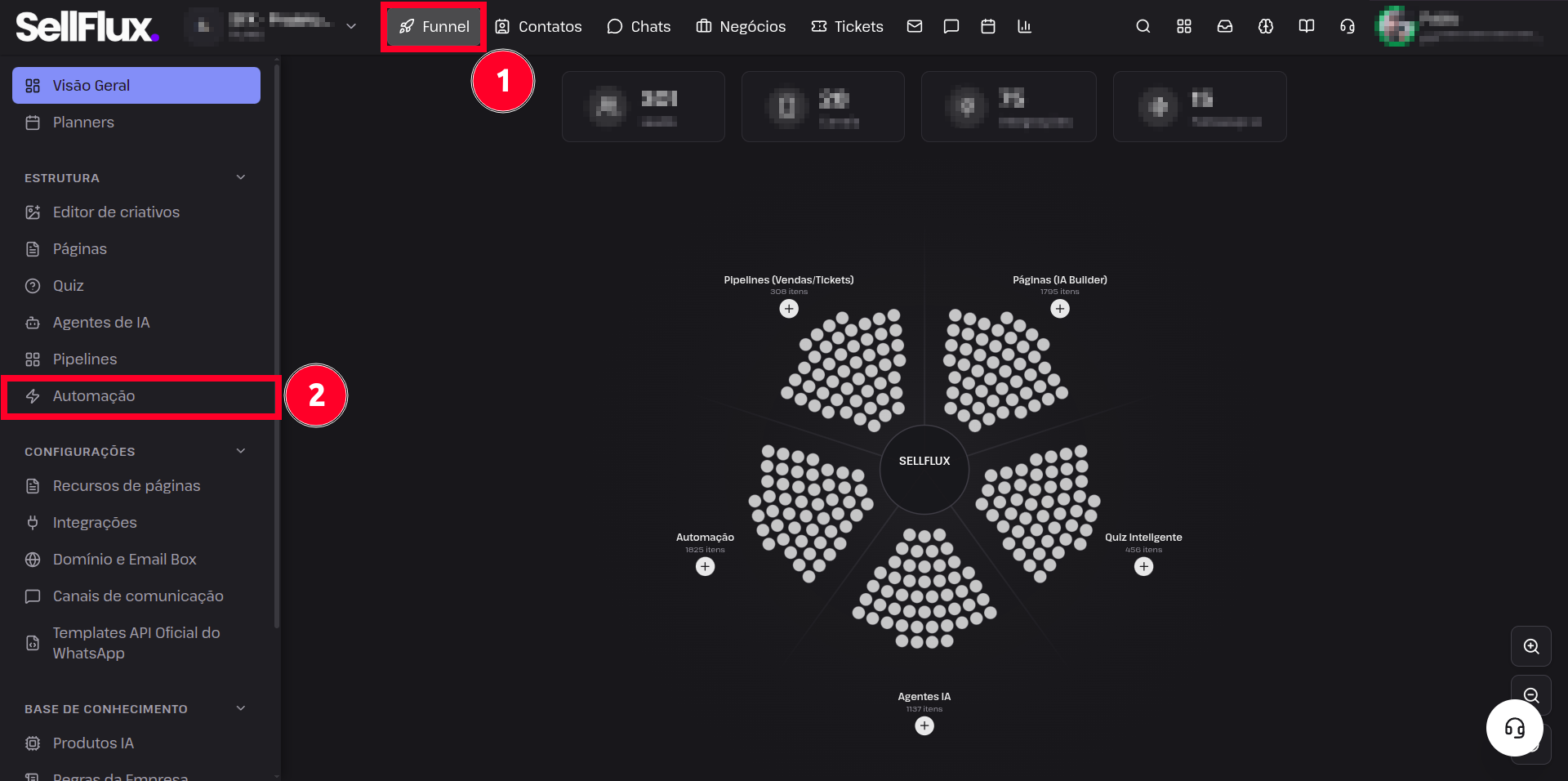Click the central SELLFLUX hub node
The image size is (1568, 781).
coord(924,469)
